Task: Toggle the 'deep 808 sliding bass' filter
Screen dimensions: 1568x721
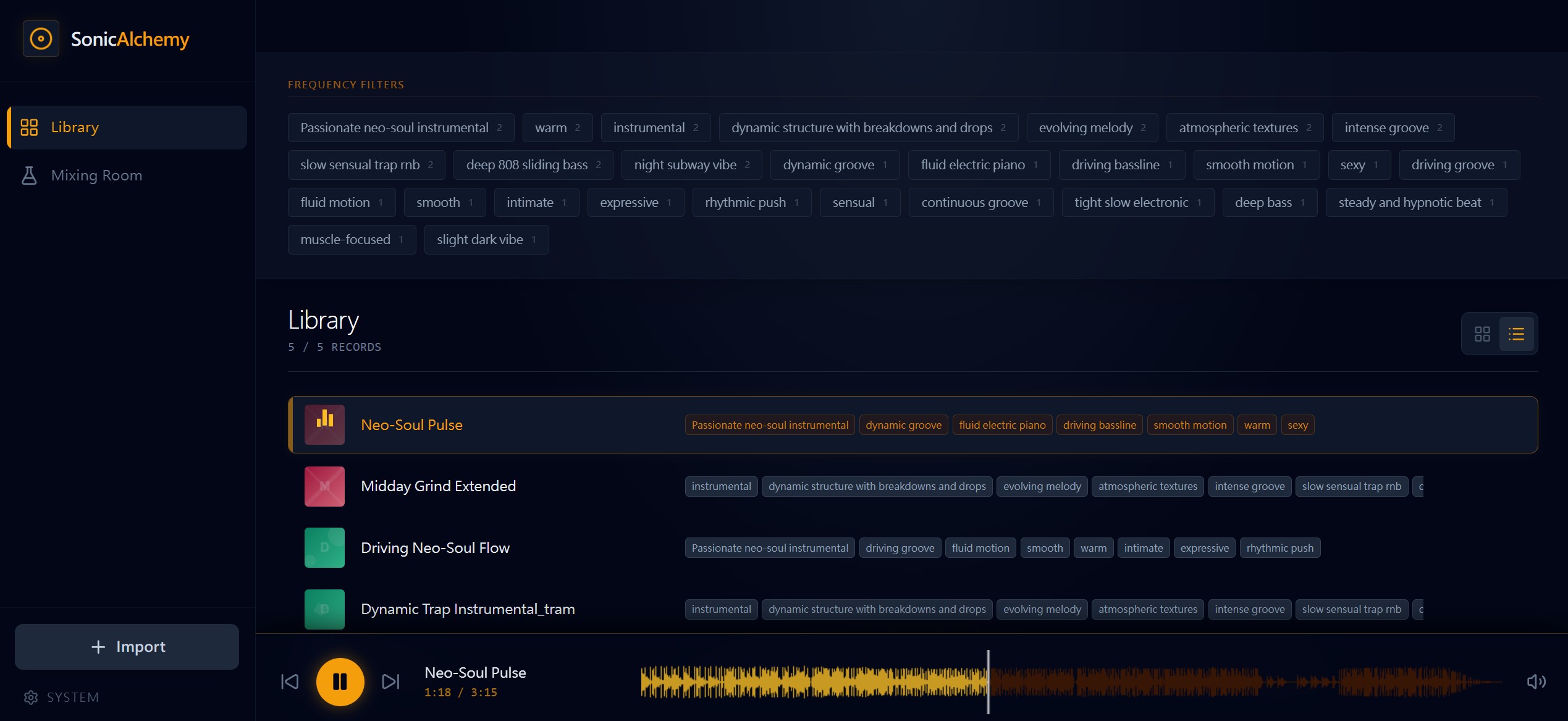Action: [533, 165]
